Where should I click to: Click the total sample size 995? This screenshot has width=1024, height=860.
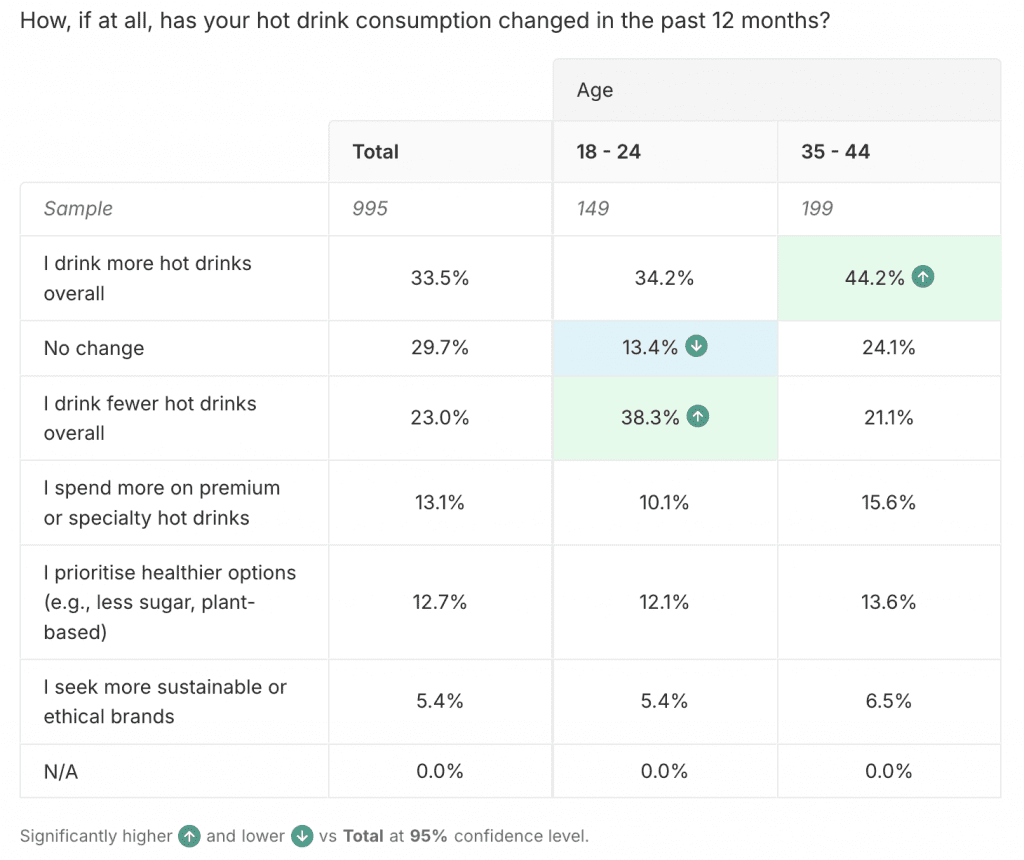(370, 209)
